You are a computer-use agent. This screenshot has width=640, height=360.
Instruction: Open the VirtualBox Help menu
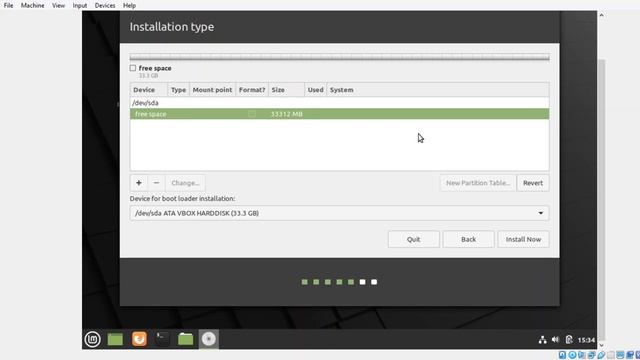pos(129,6)
